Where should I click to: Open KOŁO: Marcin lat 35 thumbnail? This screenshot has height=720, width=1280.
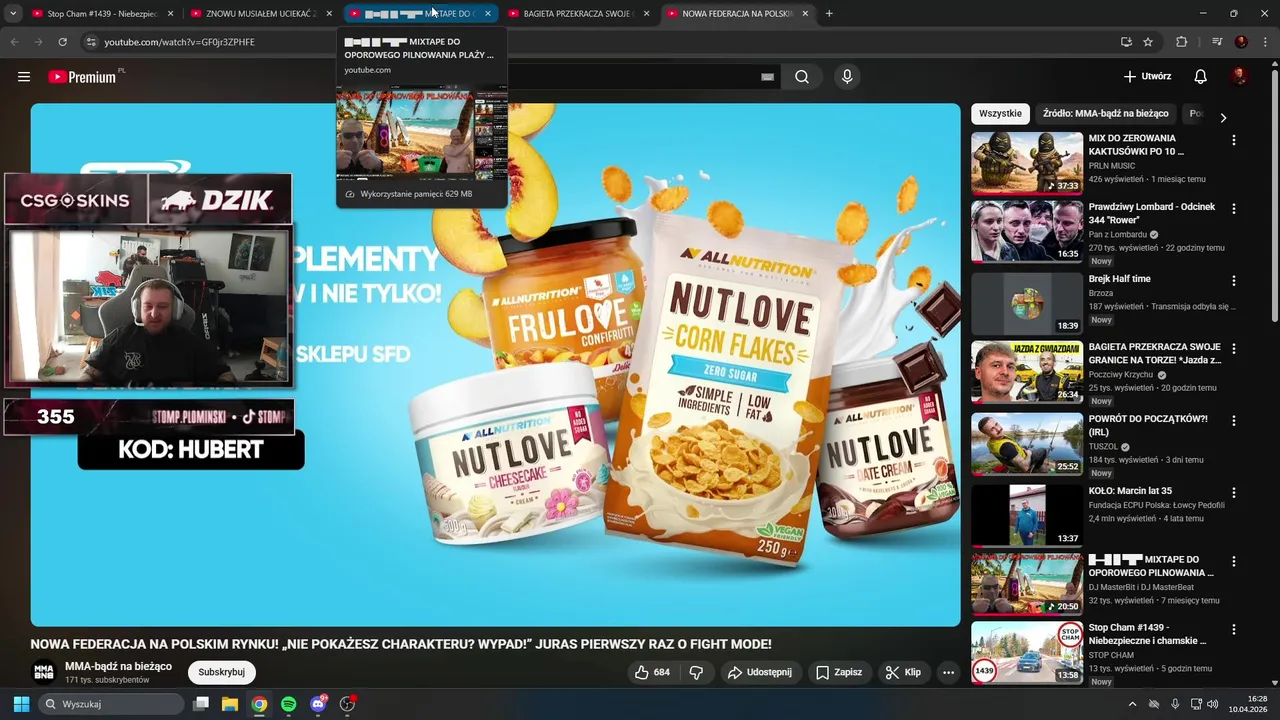point(1027,516)
